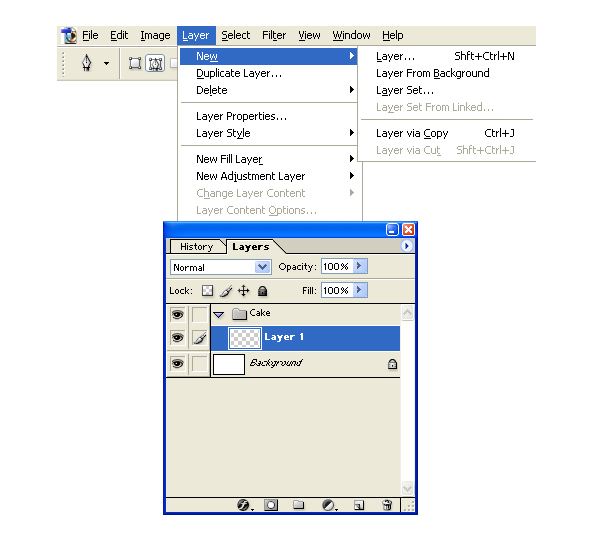The width and height of the screenshot is (600, 543).
Task: Delete layer trash icon
Action: click(387, 505)
